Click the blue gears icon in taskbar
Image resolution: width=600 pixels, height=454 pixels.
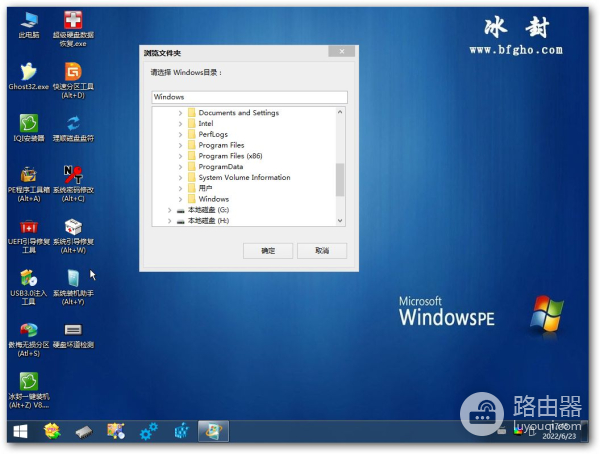point(148,432)
